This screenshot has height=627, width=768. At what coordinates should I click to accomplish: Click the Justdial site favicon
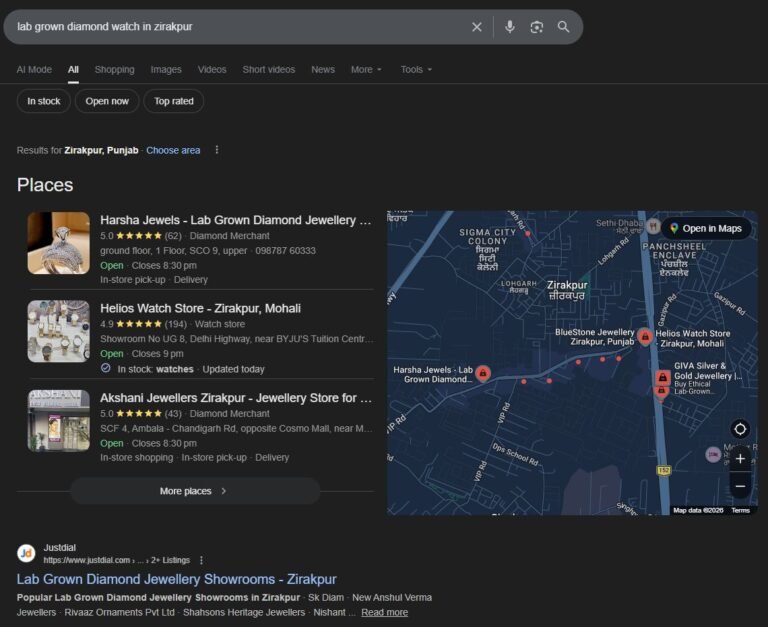pos(26,554)
